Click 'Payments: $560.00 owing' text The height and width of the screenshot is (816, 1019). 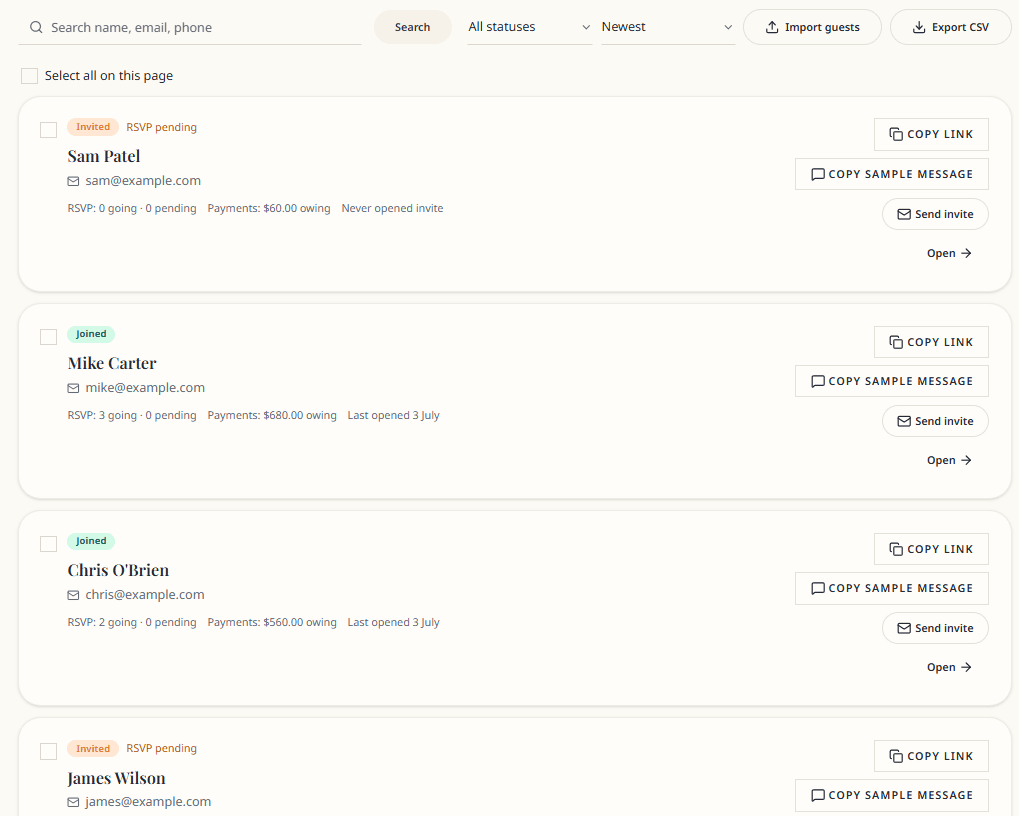[272, 622]
